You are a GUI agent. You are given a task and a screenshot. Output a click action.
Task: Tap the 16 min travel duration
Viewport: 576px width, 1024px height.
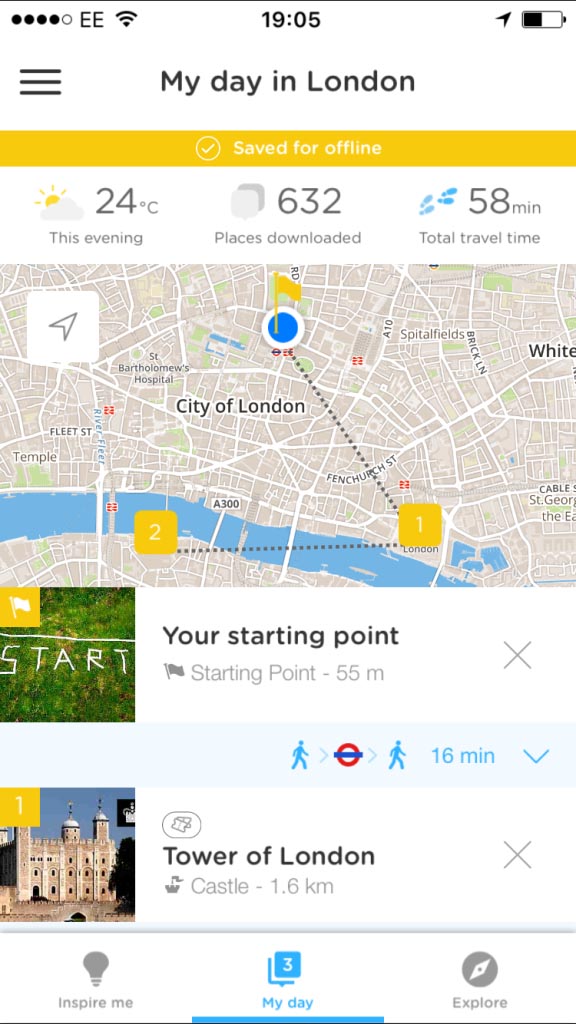click(x=462, y=756)
